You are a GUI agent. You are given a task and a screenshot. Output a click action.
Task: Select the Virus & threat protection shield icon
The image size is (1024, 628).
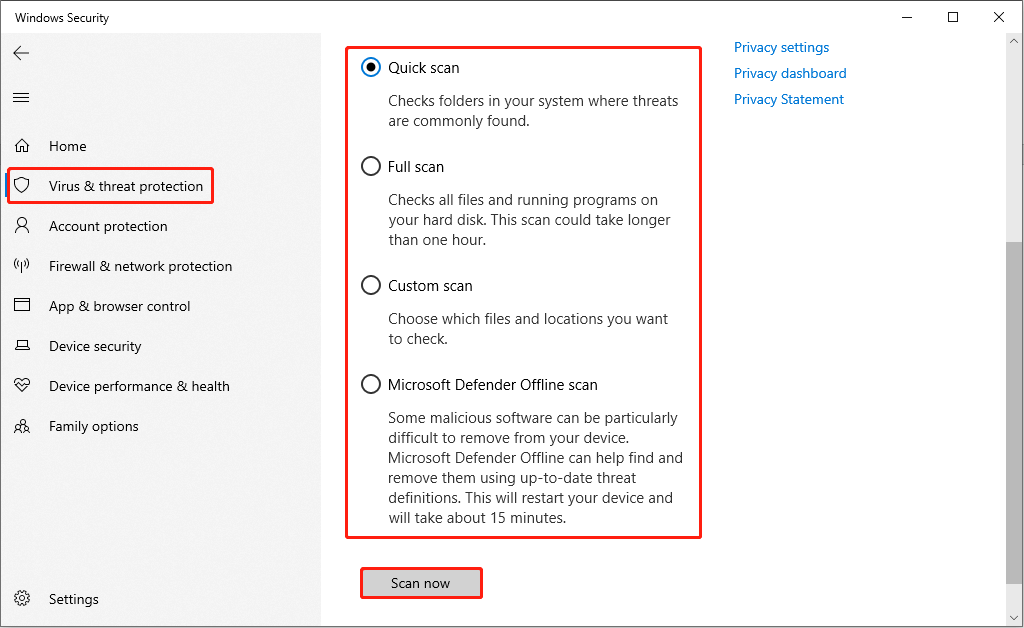[22, 186]
